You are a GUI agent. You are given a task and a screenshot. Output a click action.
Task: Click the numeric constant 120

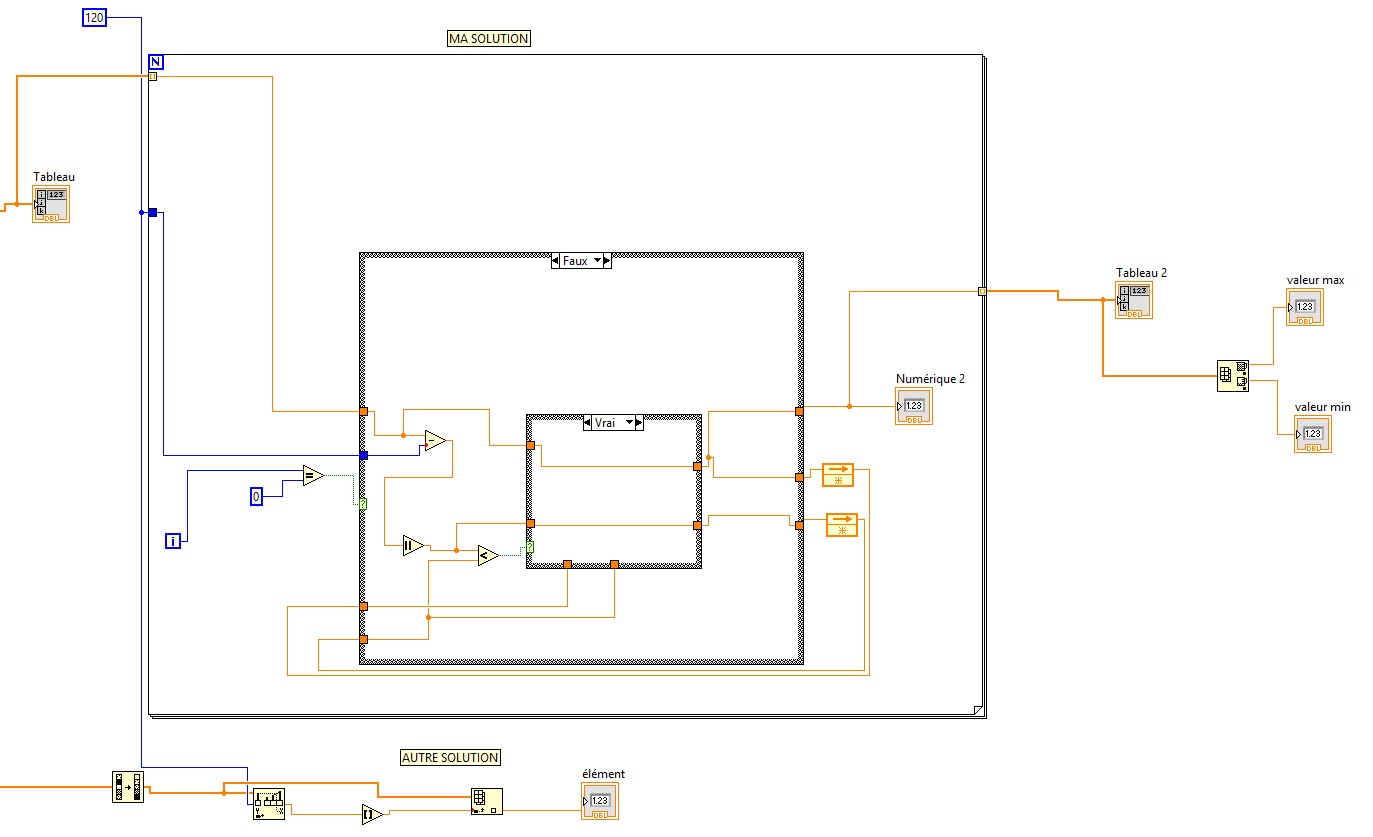[x=92, y=17]
